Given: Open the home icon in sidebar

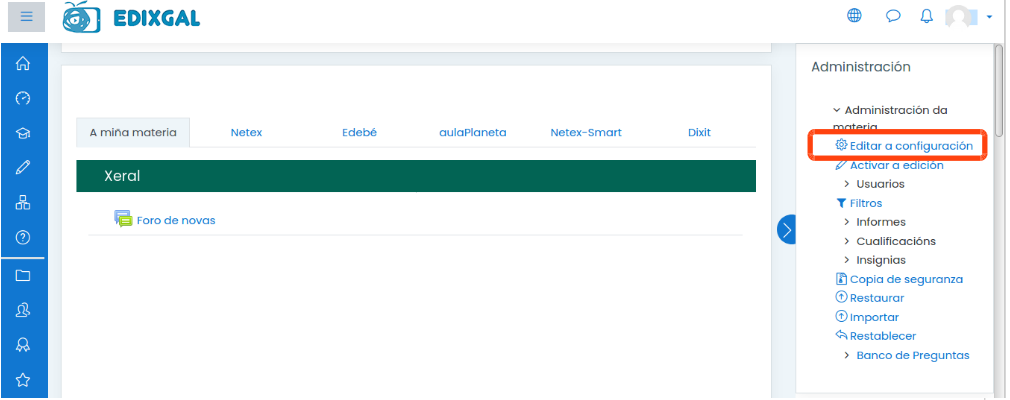Looking at the screenshot, I should click(24, 64).
